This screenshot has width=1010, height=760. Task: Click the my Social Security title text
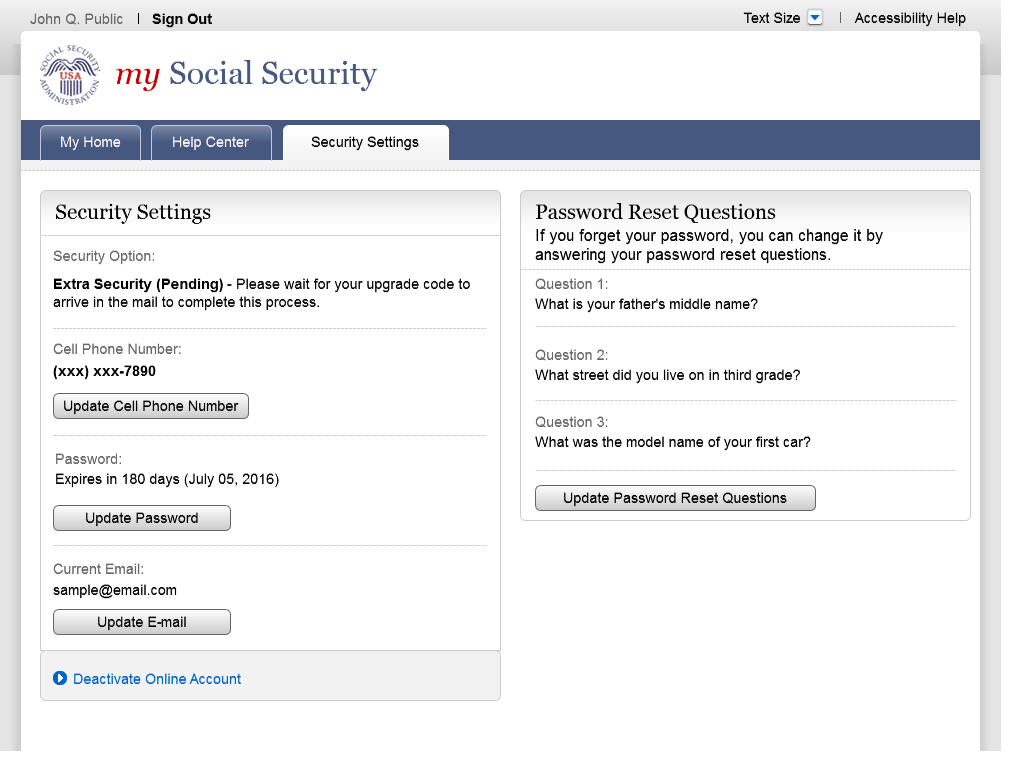click(x=246, y=74)
